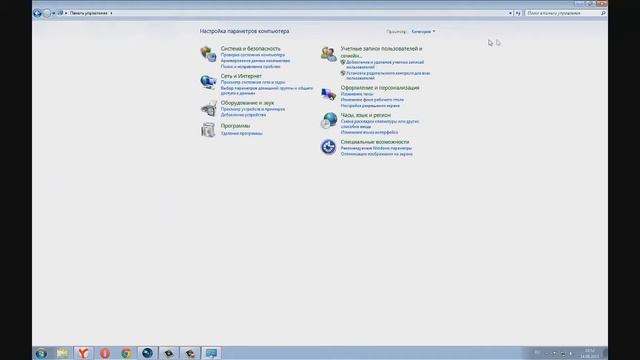Open Система и безопасность heading link
Screen dimensions: 640x360
250,49
